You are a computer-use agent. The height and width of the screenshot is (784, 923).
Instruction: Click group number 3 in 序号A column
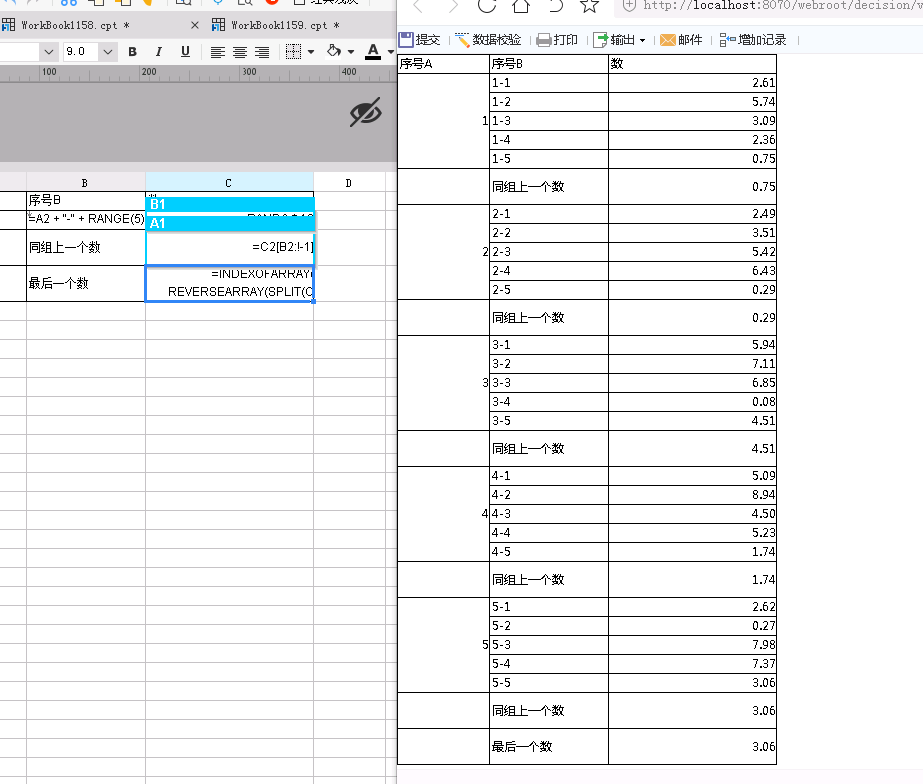point(485,383)
